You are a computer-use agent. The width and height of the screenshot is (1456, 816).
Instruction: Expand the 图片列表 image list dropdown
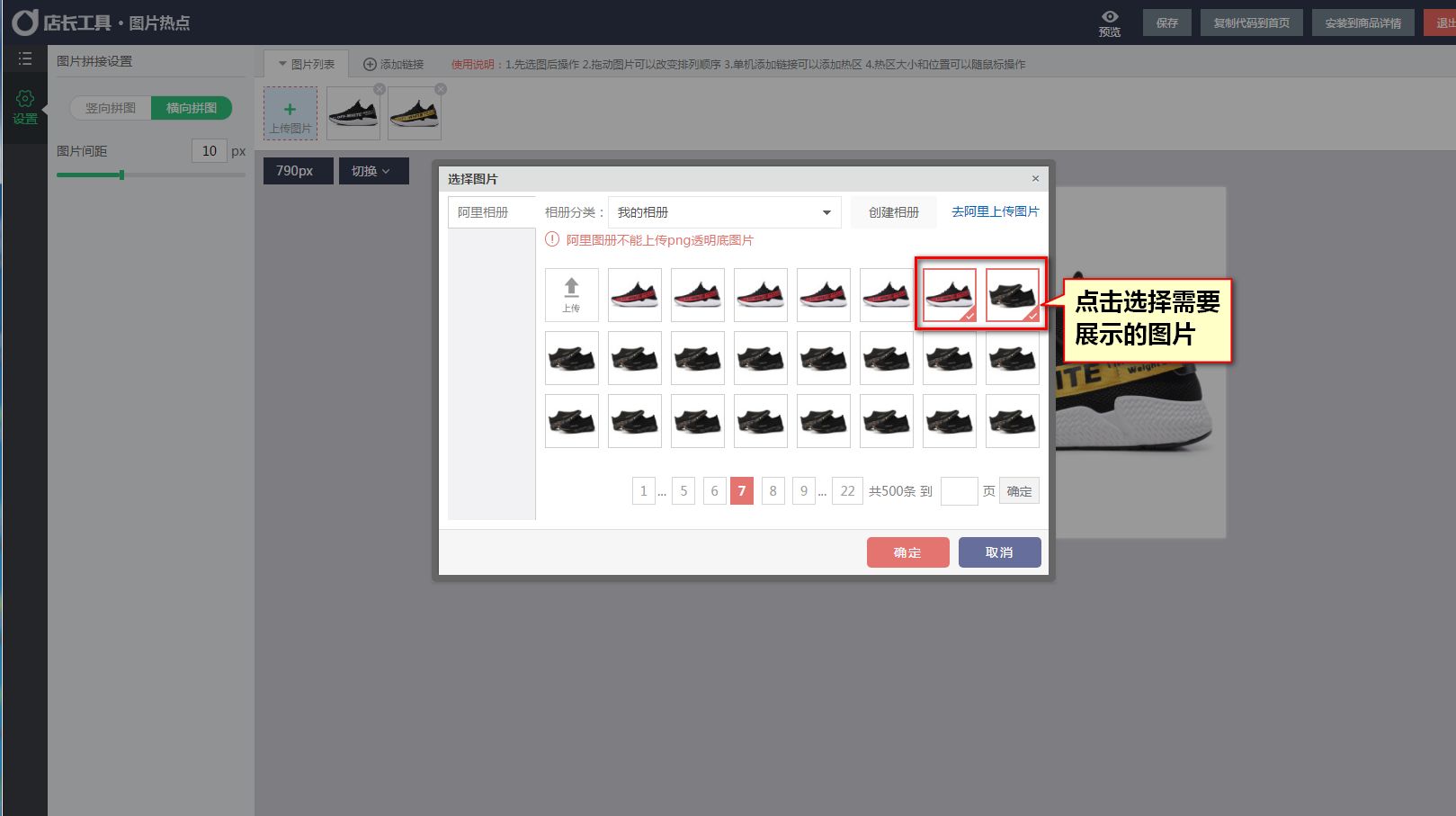307,65
